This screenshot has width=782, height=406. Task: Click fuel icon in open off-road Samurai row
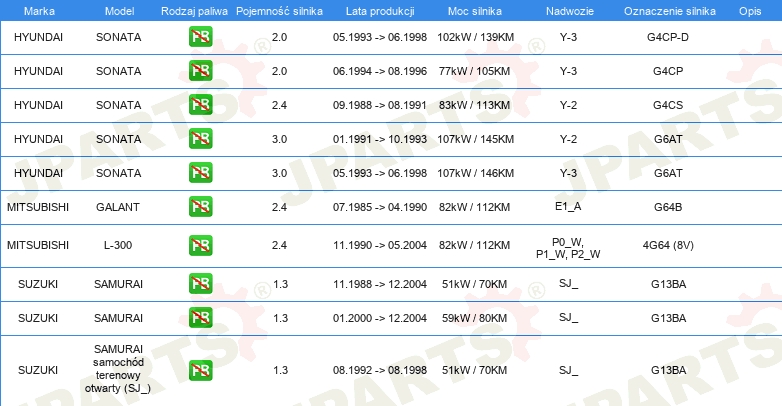click(x=200, y=370)
